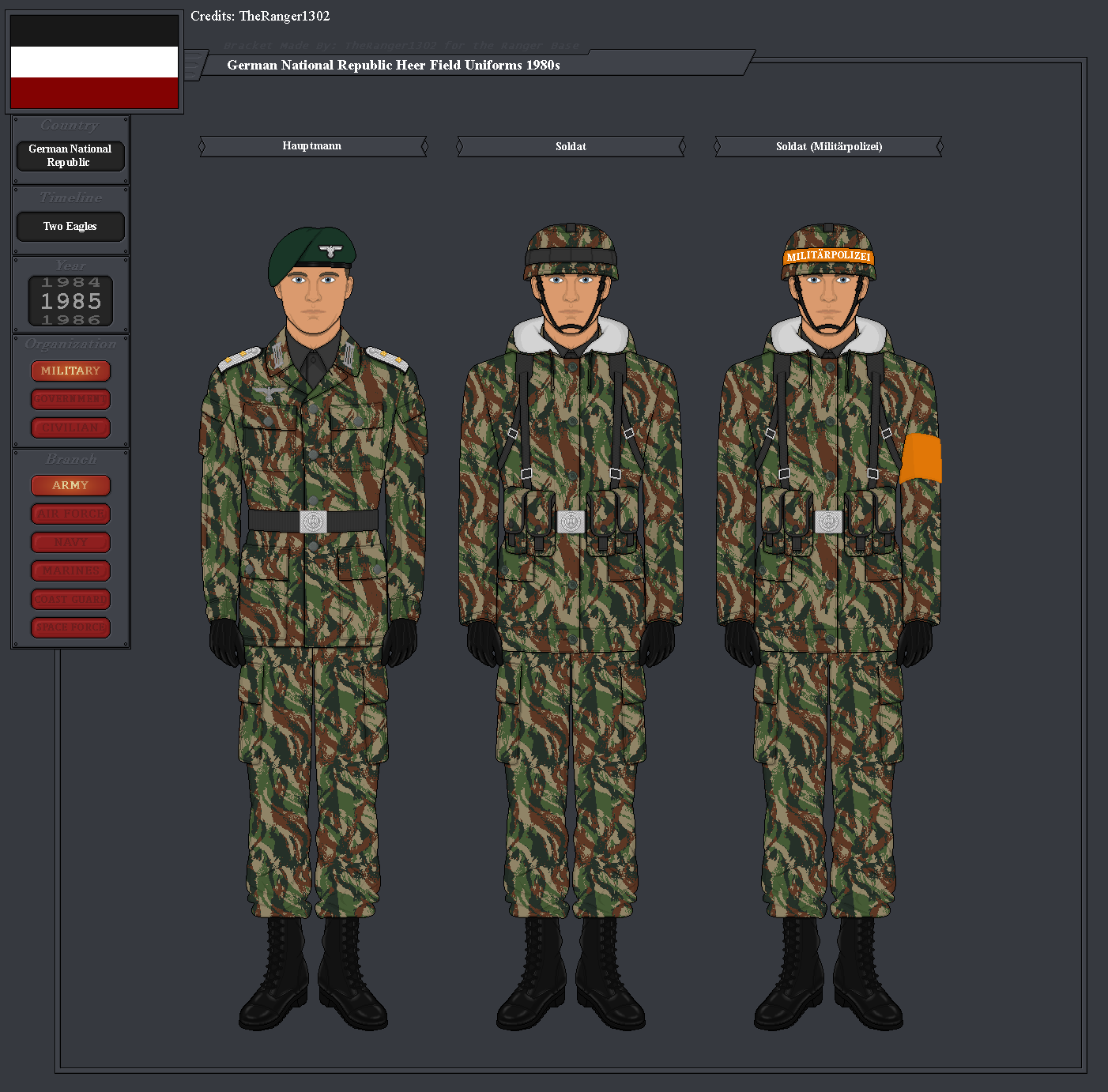Select the Hauptmann label
The width and height of the screenshot is (1108, 1092).
pos(313,146)
